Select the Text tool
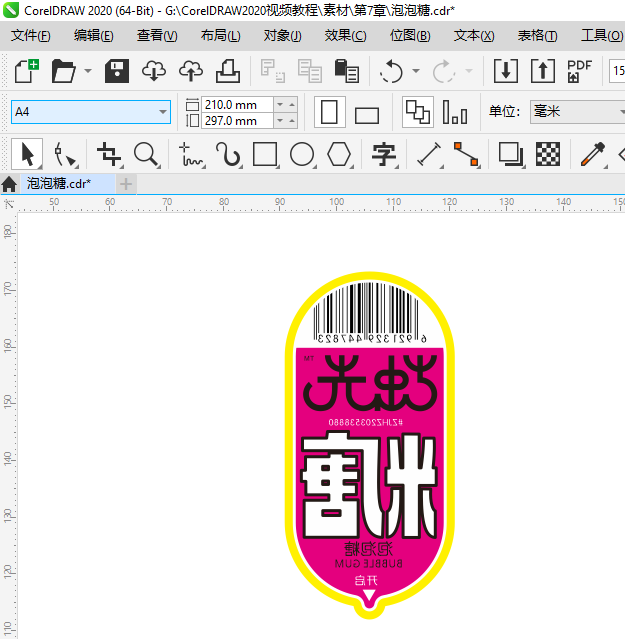The width and height of the screenshot is (625, 639). 384,154
